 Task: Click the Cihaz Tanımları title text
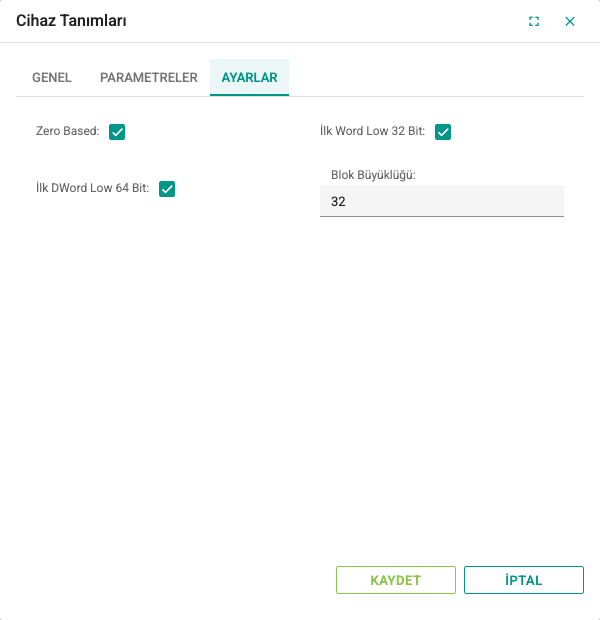[71, 21]
